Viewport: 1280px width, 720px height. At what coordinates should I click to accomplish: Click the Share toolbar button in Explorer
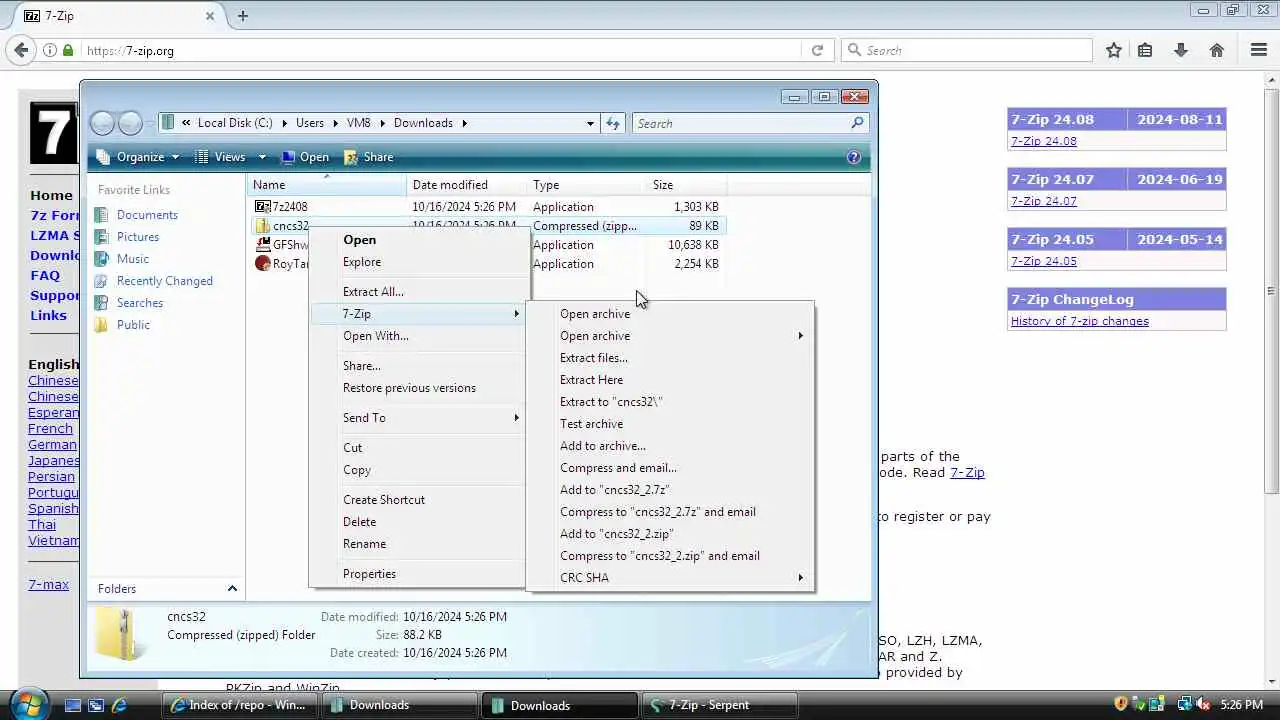(x=369, y=157)
